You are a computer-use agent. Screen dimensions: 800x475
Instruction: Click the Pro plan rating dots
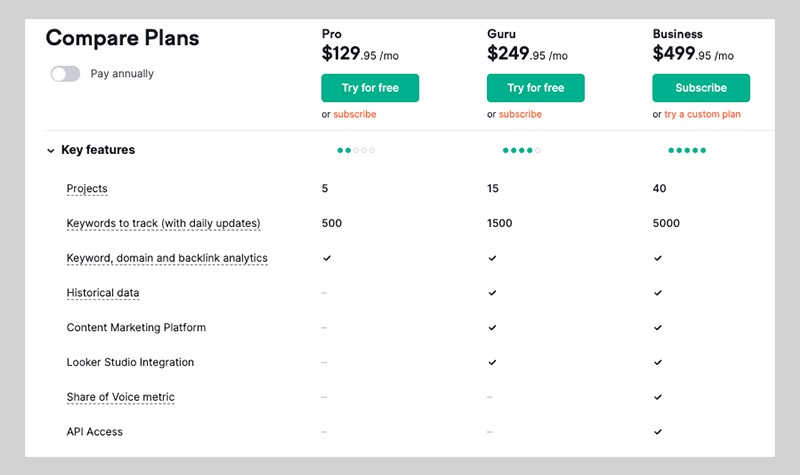coord(356,151)
